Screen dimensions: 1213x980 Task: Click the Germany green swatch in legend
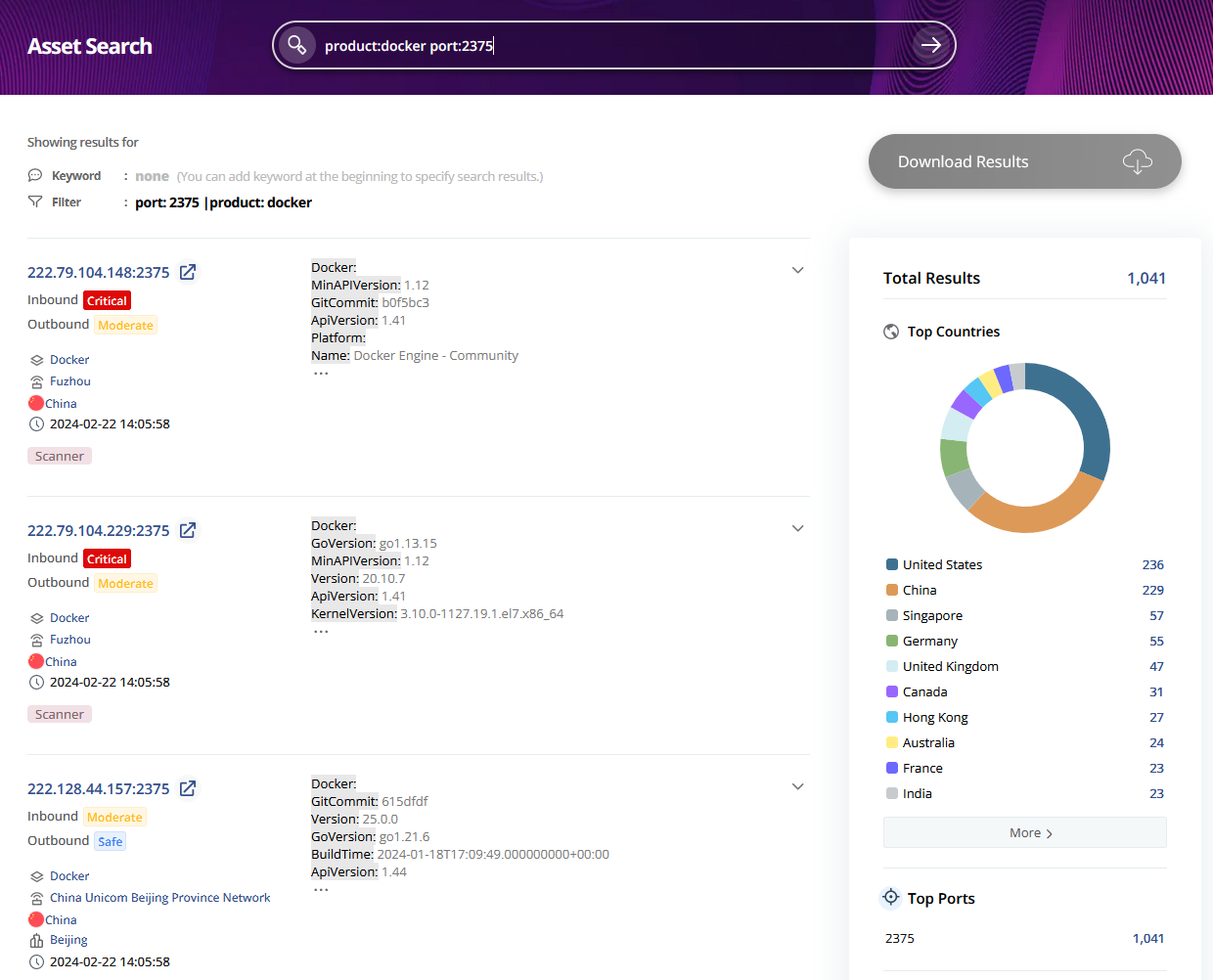click(x=892, y=641)
